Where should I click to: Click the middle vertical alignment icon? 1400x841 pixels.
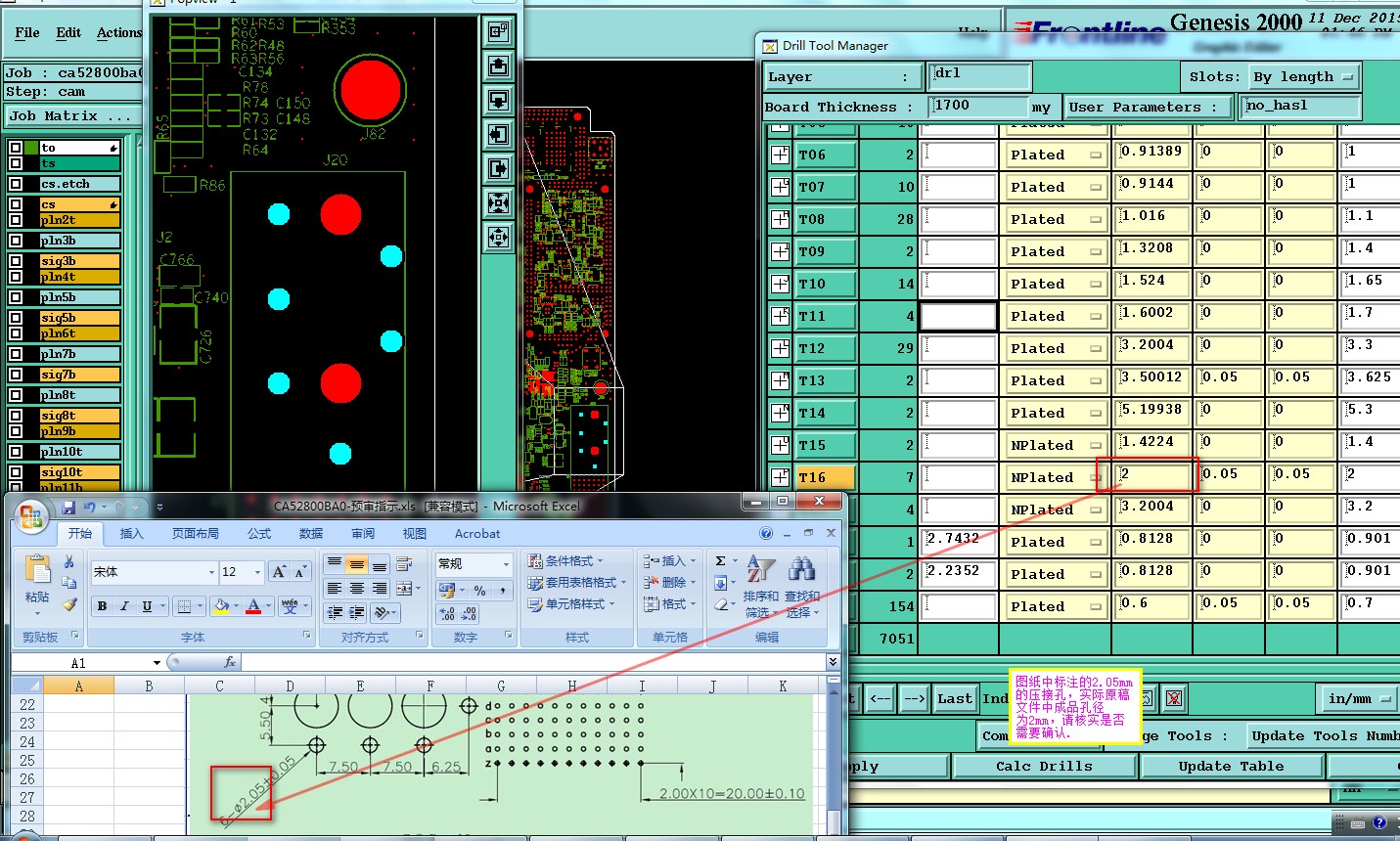tap(356, 564)
